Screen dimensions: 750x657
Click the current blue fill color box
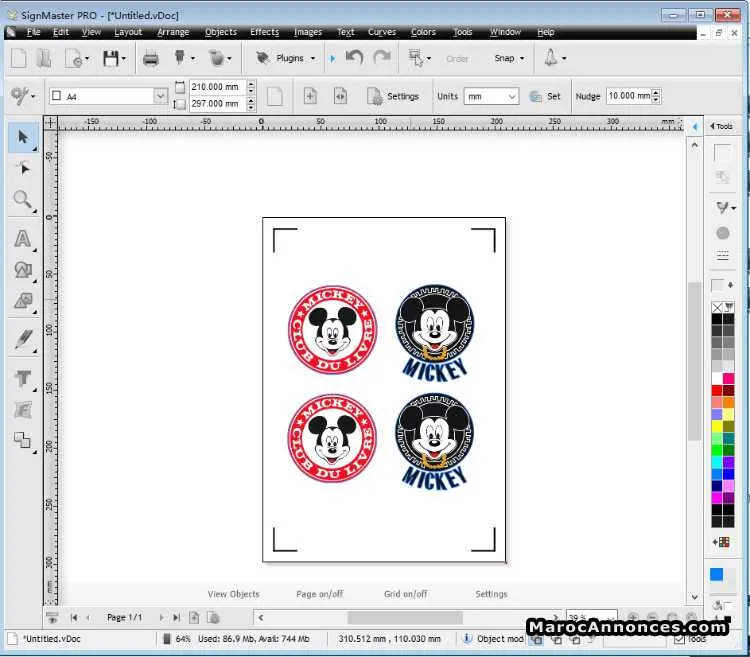[717, 574]
